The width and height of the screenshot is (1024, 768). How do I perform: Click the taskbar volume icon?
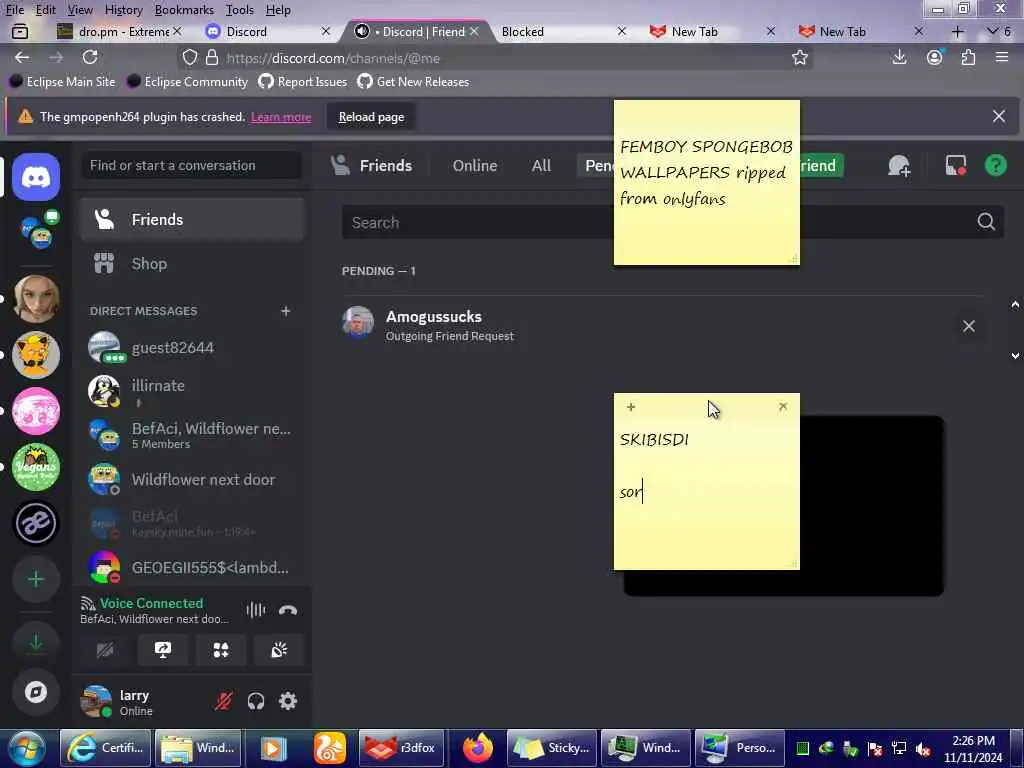pyautogui.click(x=922, y=748)
